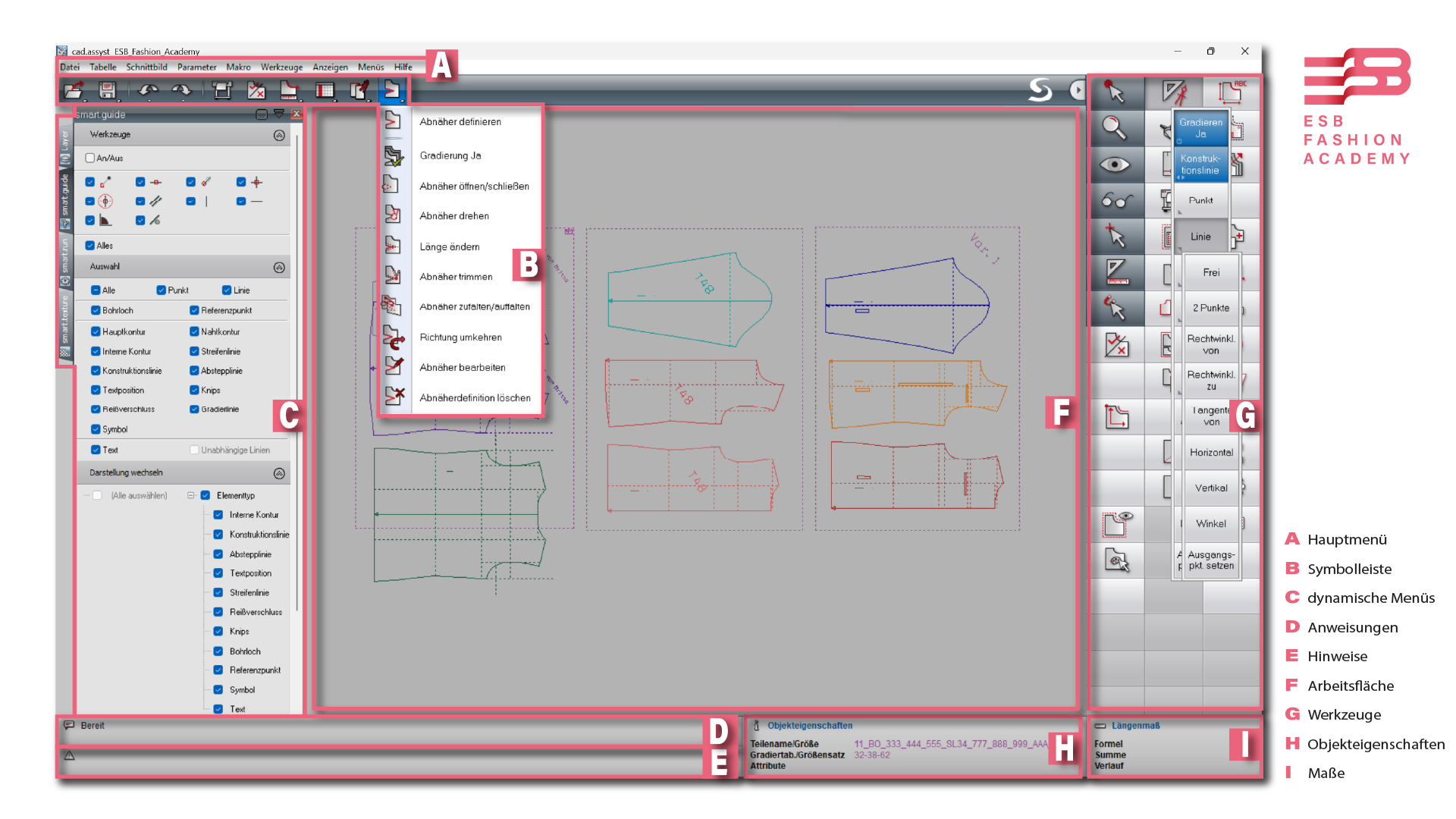Click the grading table grid icon
Image resolution: width=1456 pixels, height=819 pixels.
click(x=325, y=91)
